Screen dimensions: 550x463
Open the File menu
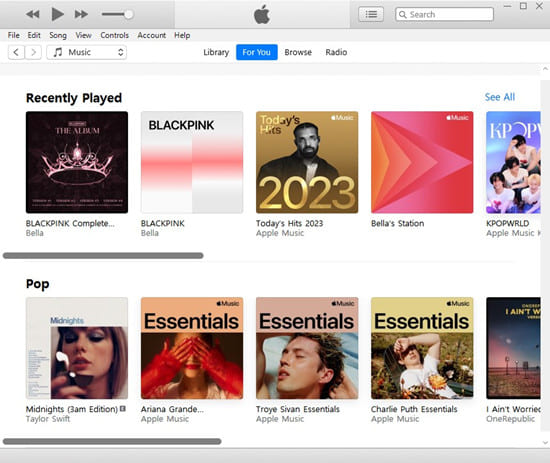(14, 35)
